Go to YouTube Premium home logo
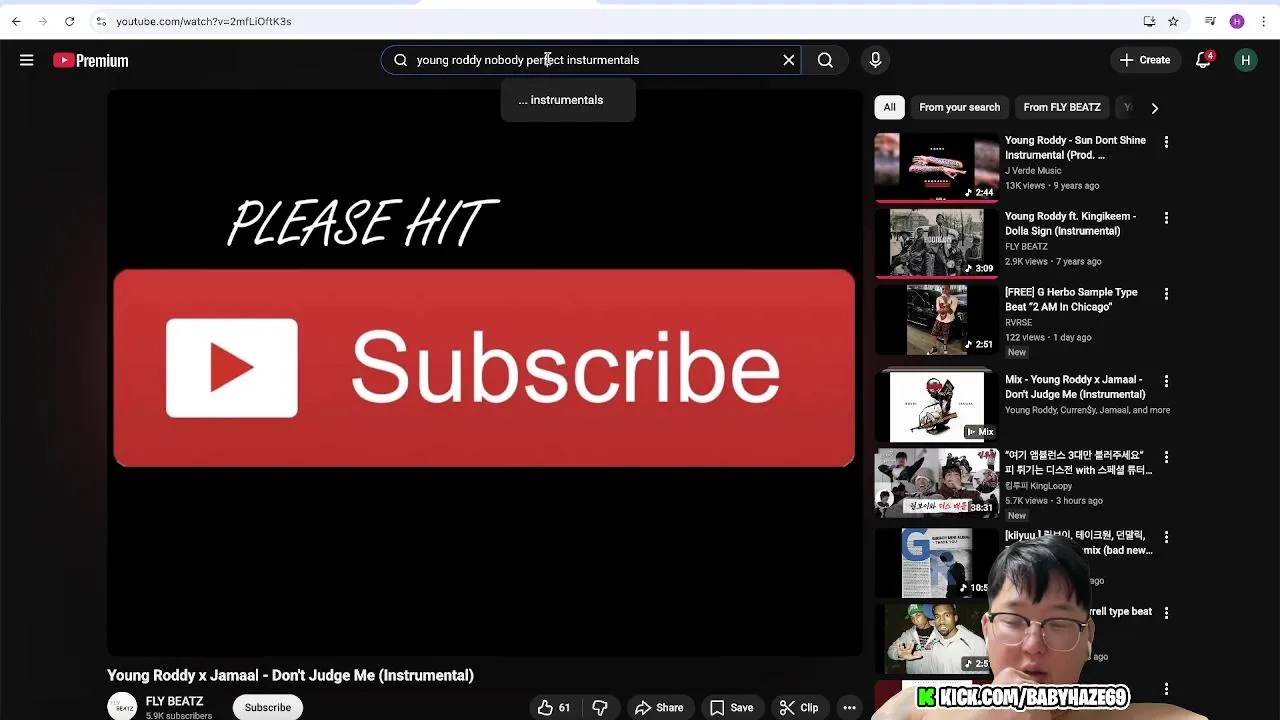This screenshot has height=720, width=1280. 91,61
